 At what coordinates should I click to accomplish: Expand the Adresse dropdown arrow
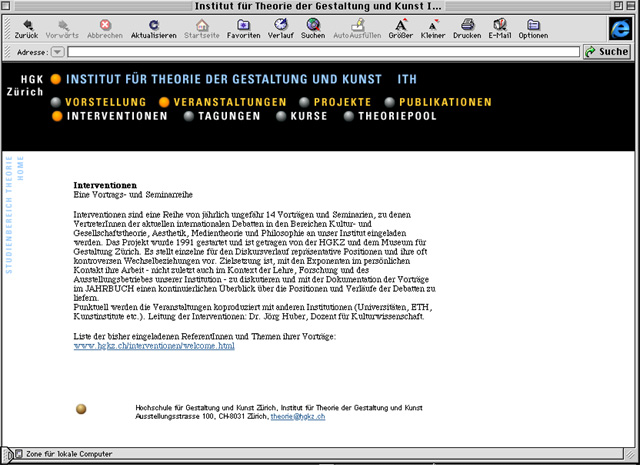(57, 52)
